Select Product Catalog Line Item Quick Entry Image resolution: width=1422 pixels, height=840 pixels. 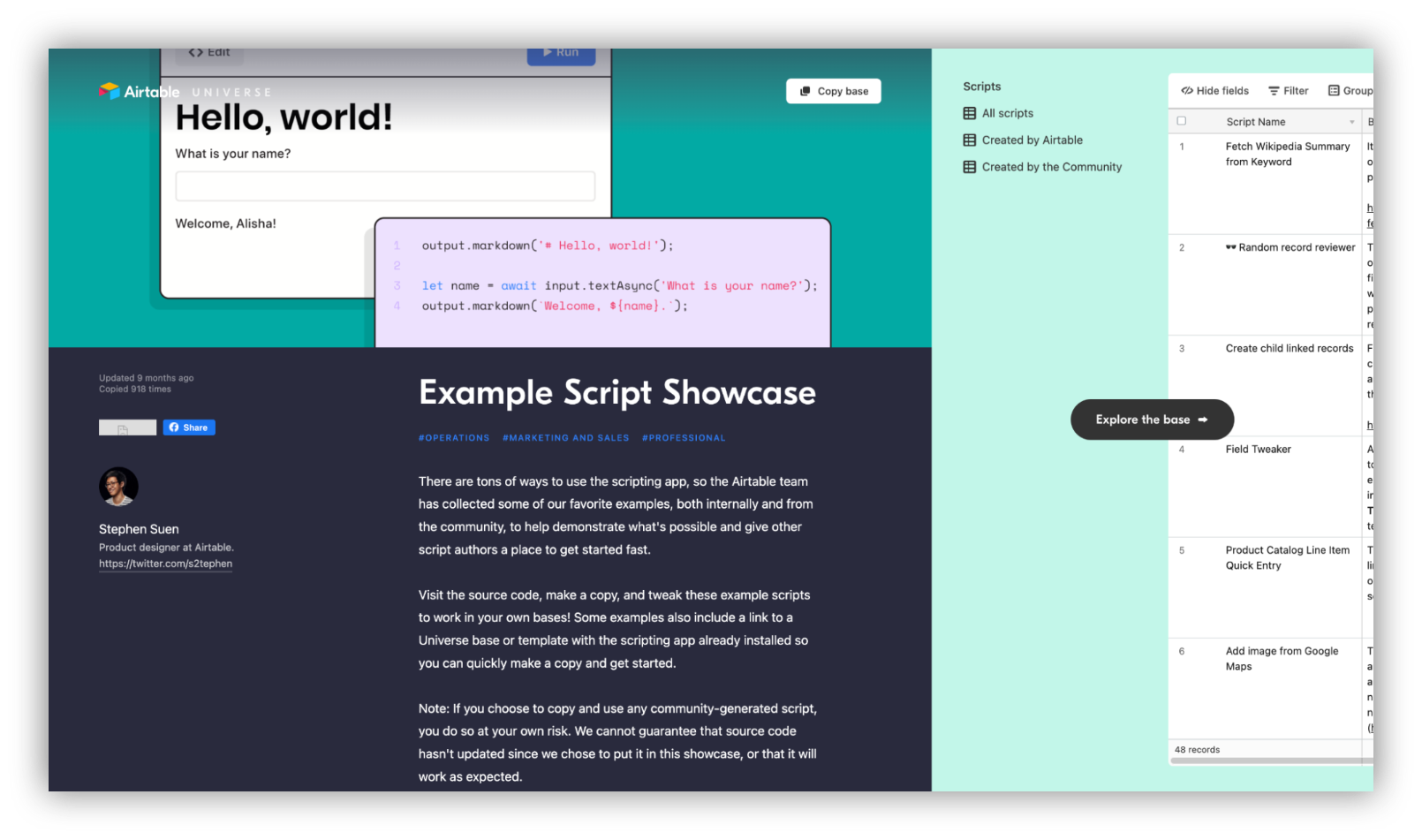(x=1270, y=587)
